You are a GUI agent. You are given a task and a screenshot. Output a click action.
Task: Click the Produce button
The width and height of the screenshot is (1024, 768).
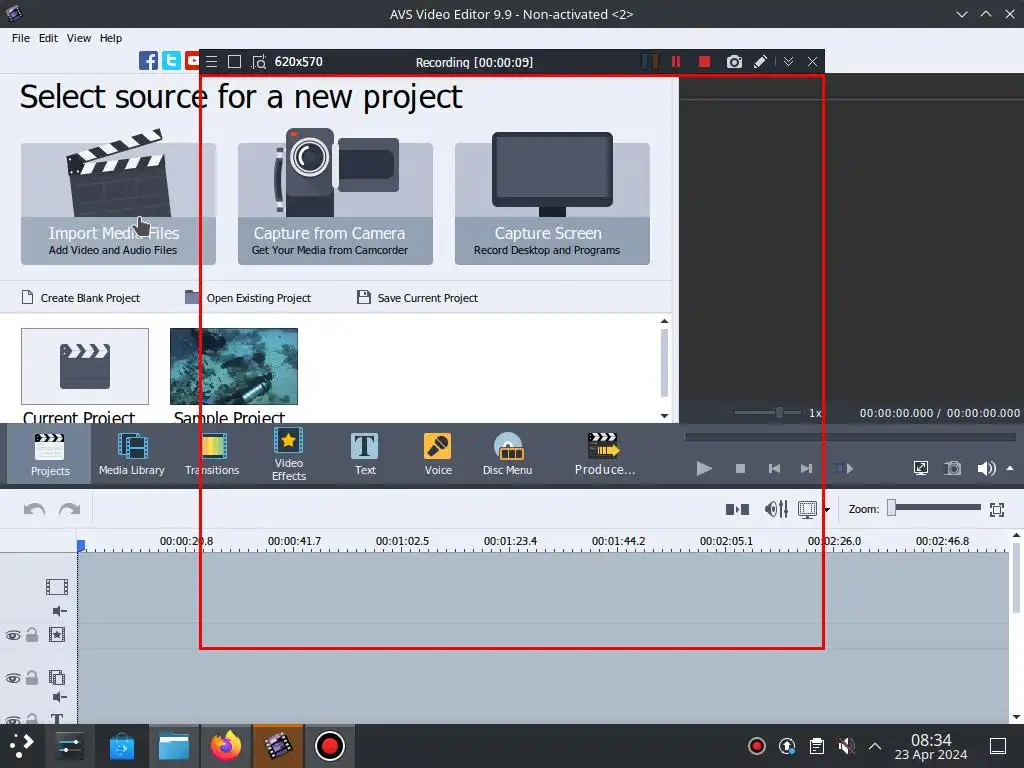pos(605,454)
